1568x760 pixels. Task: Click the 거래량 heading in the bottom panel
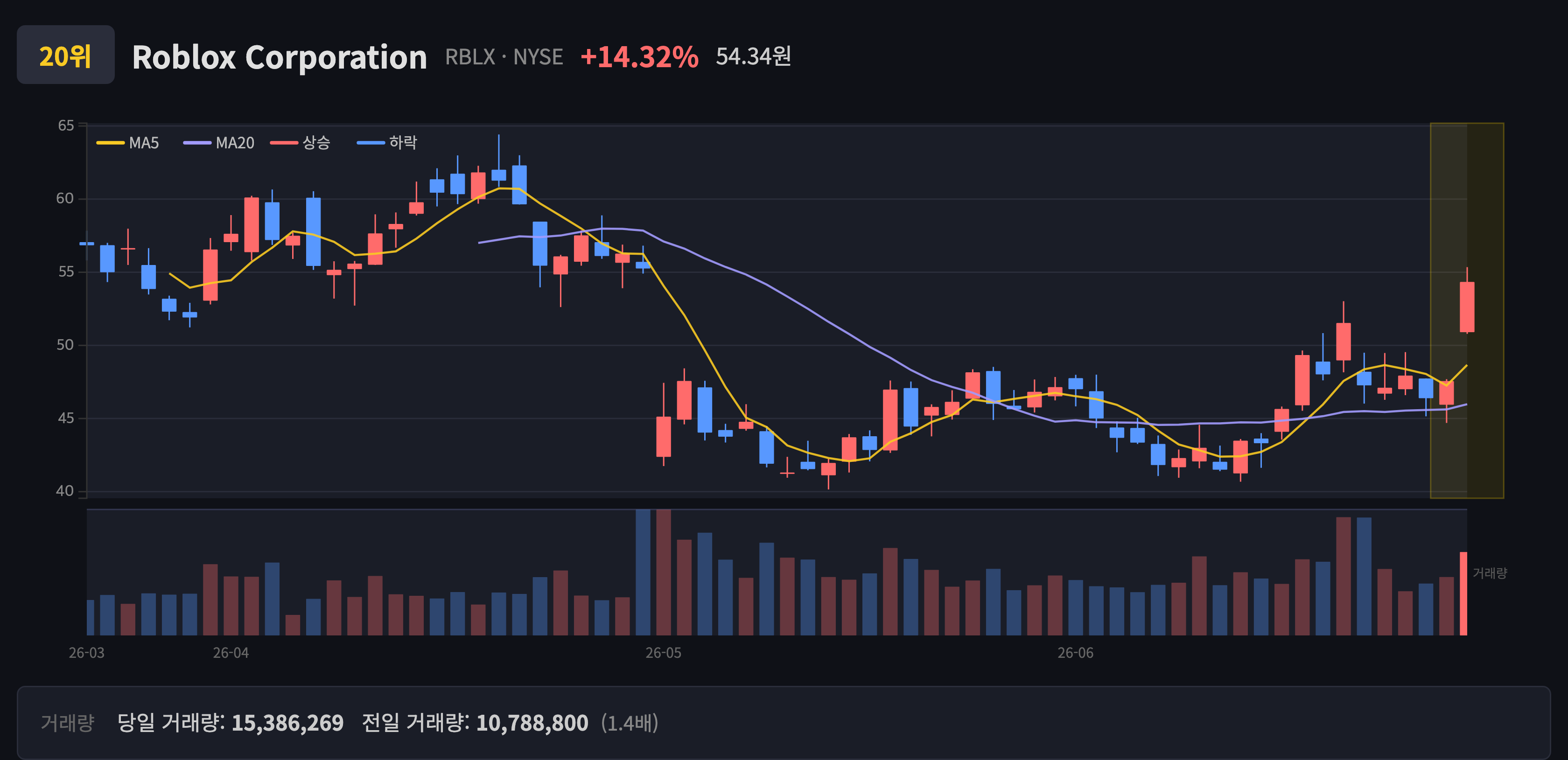68,723
